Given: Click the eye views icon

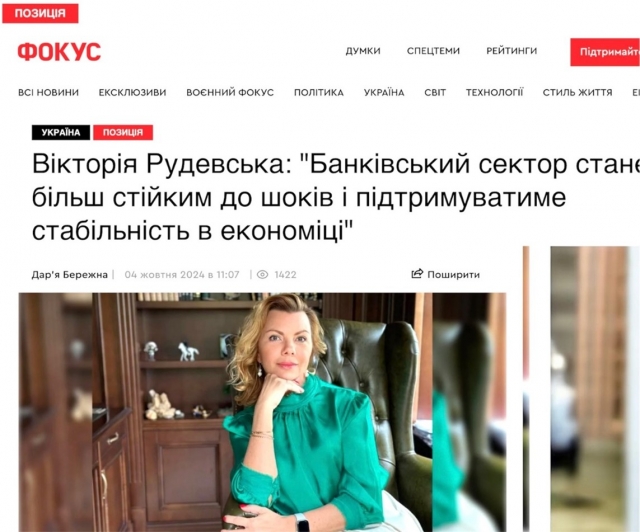Looking at the screenshot, I should (x=262, y=274).
